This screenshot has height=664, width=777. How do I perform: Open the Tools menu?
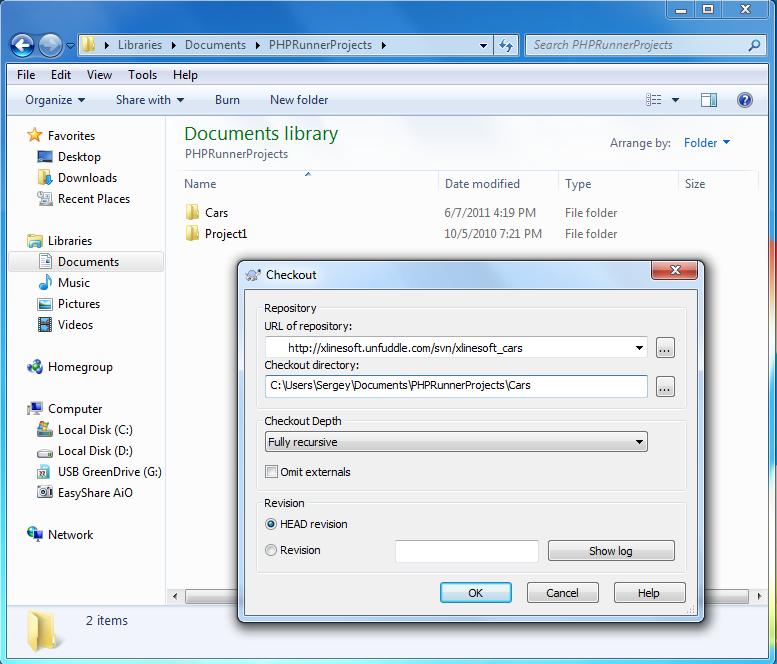[142, 75]
